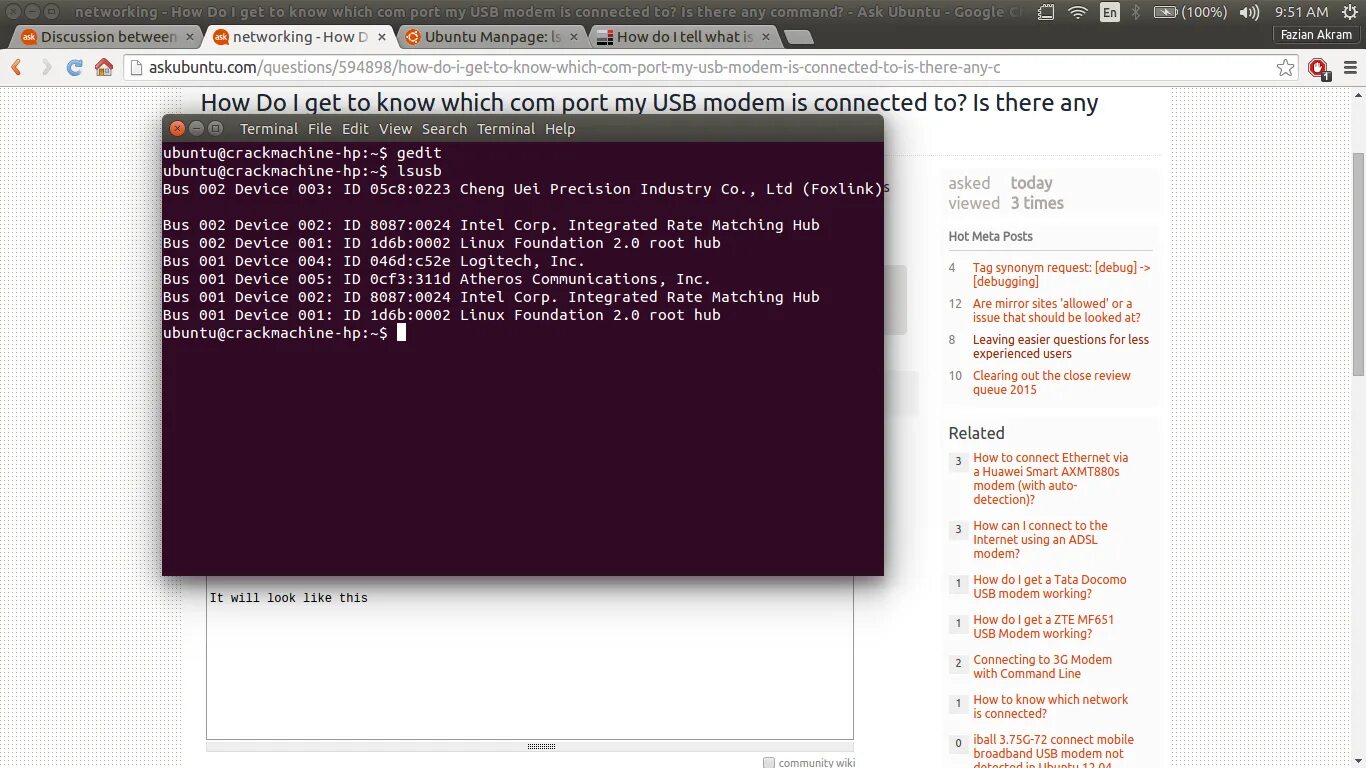The width and height of the screenshot is (1366, 768).
Task: Open the Wi-Fi network indicator
Action: tap(1077, 12)
